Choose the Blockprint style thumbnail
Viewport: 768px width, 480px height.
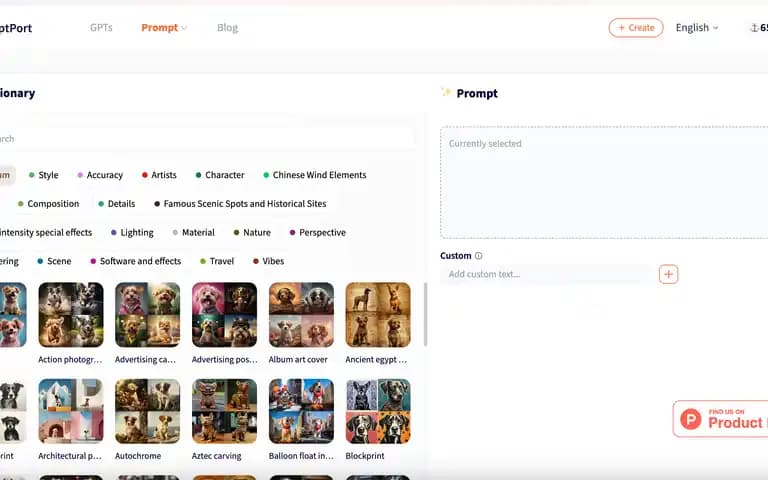coord(378,411)
